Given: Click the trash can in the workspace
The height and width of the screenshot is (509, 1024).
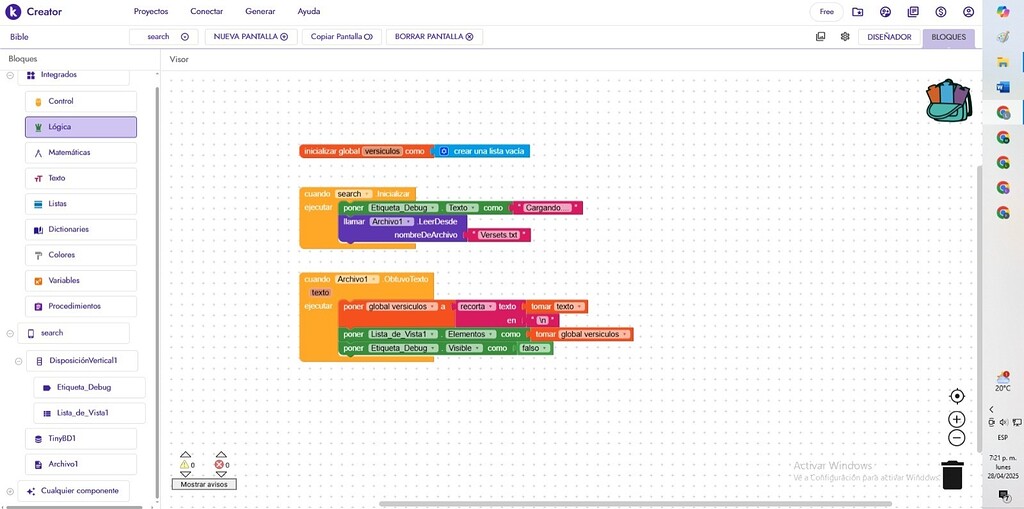Looking at the screenshot, I should click(x=952, y=475).
